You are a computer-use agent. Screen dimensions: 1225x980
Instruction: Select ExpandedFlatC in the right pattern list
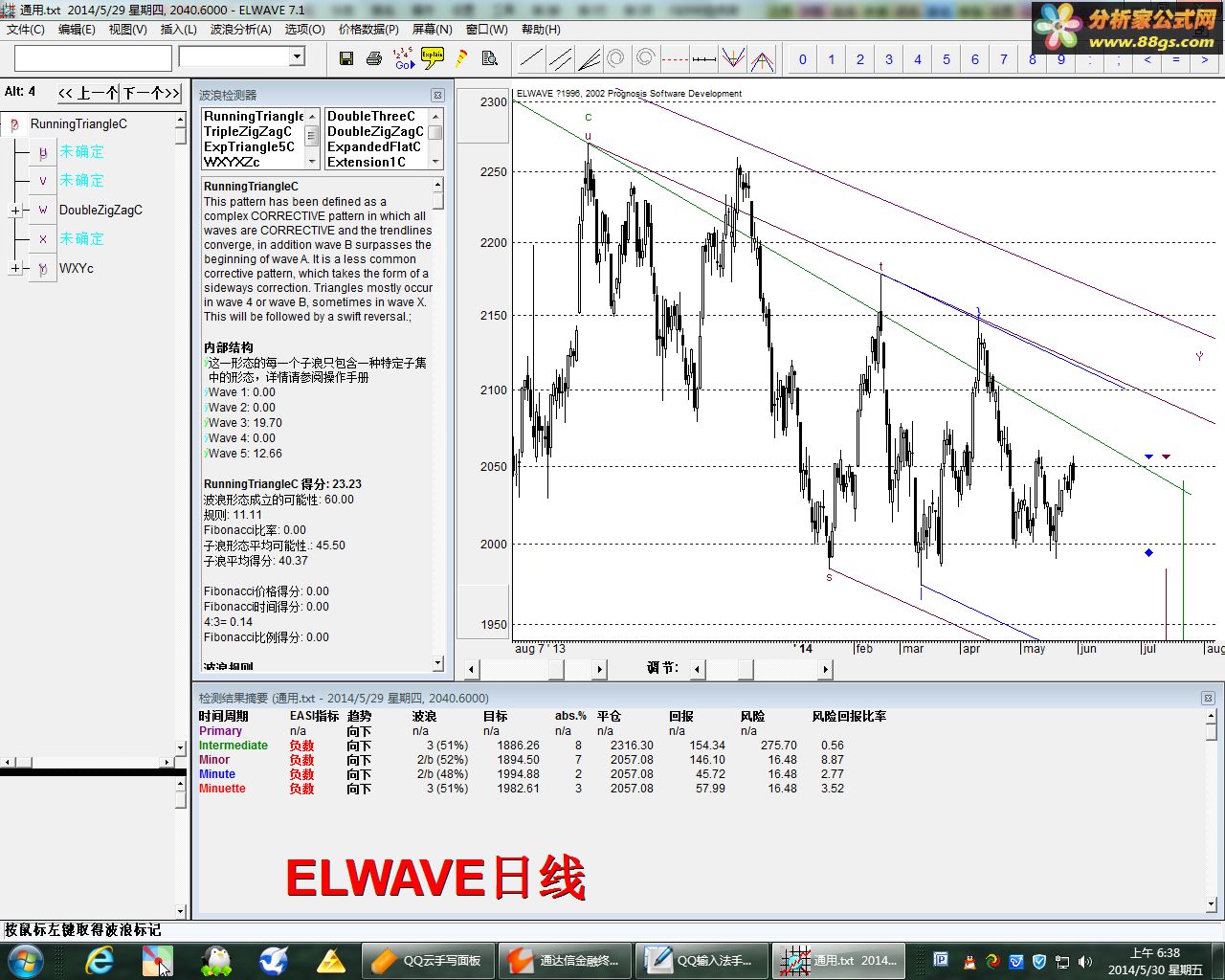(374, 147)
